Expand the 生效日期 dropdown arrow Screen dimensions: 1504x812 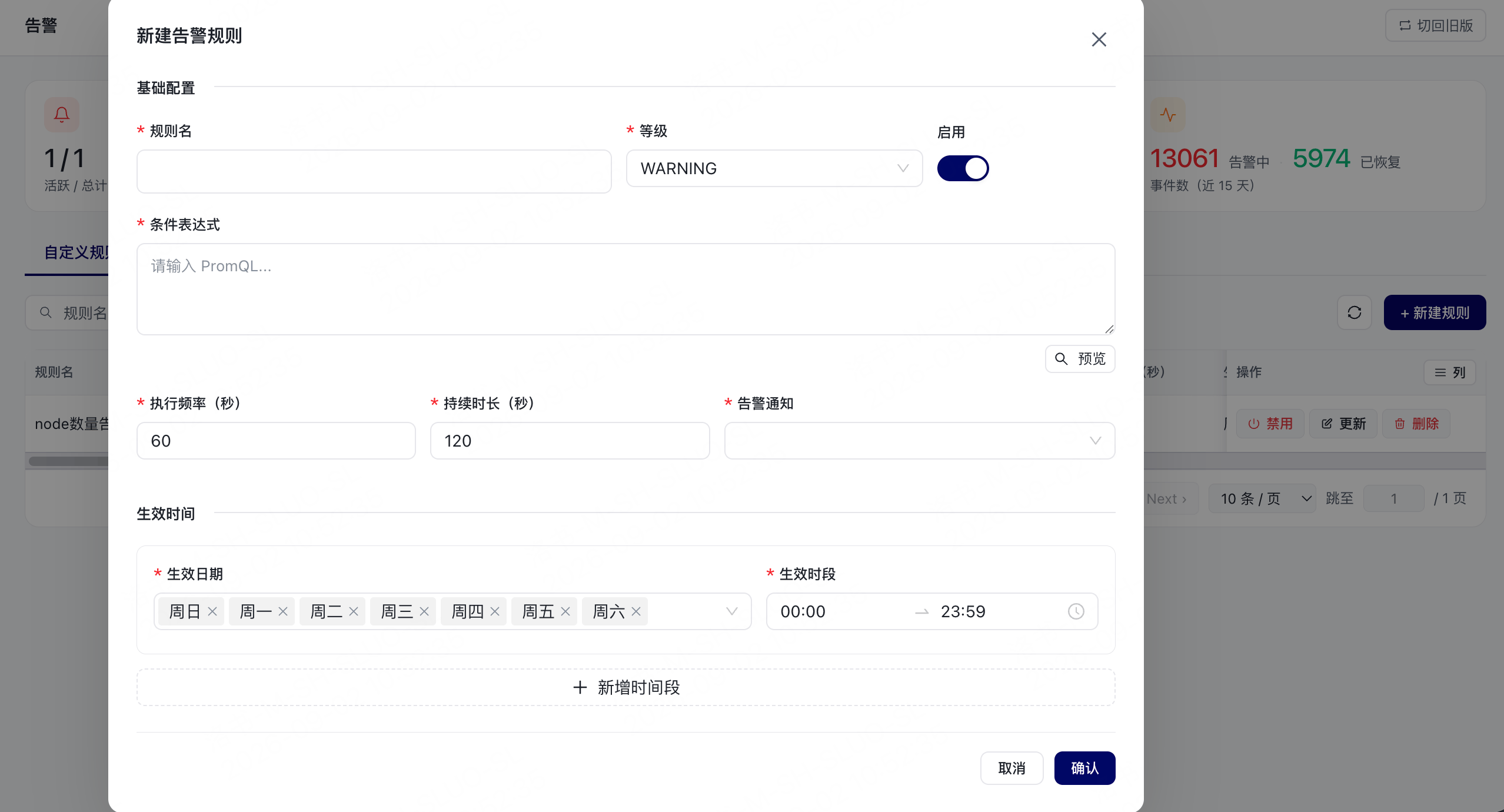coord(731,611)
